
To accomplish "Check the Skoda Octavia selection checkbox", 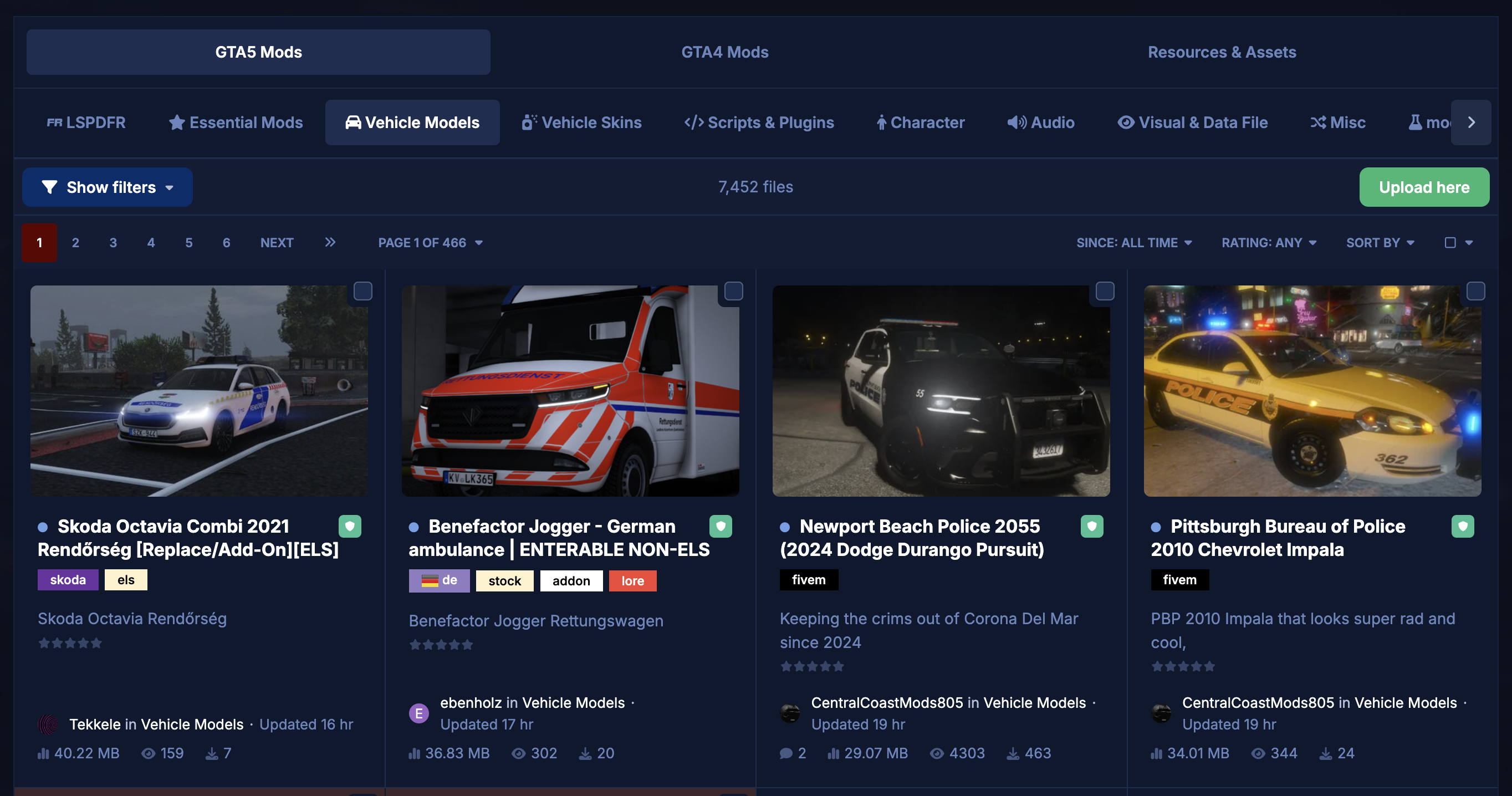I will pyautogui.click(x=362, y=291).
